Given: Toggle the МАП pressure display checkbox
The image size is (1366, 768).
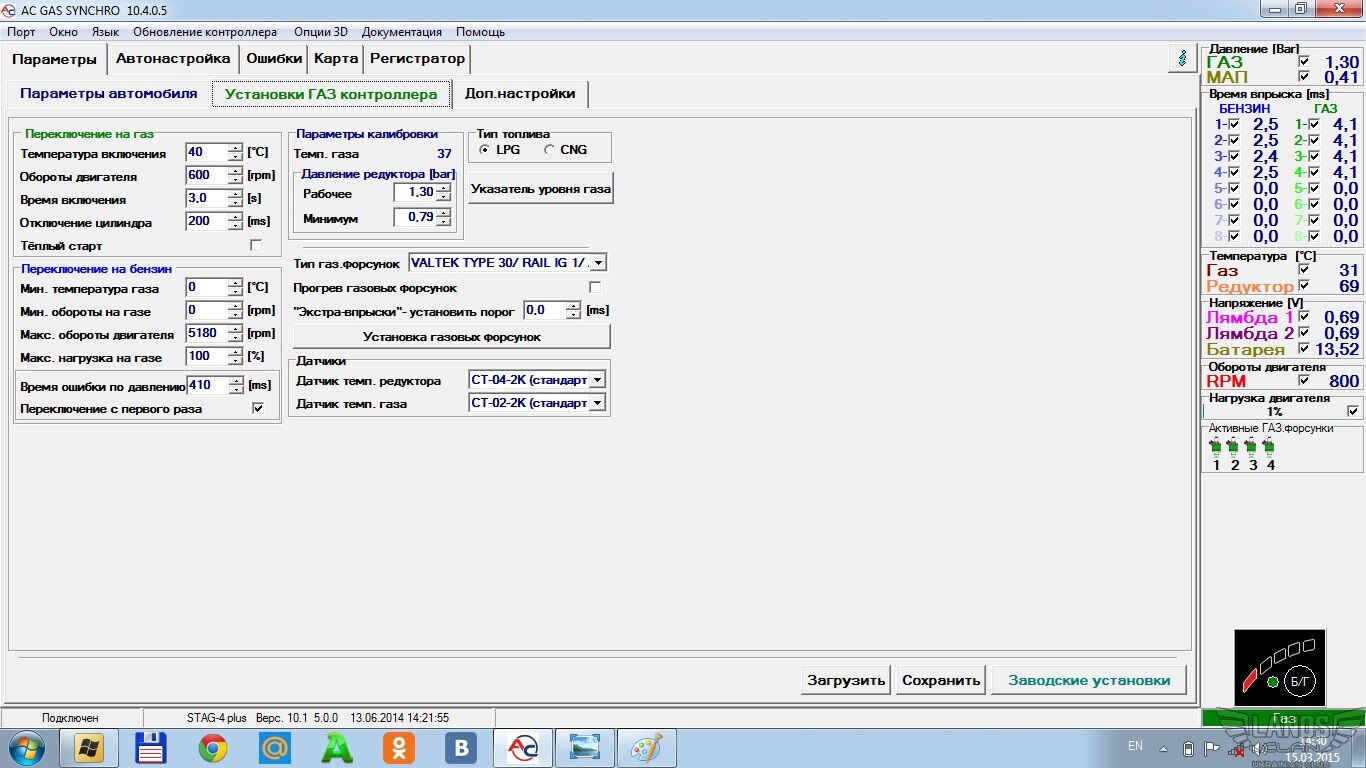Looking at the screenshot, I should [x=1304, y=77].
